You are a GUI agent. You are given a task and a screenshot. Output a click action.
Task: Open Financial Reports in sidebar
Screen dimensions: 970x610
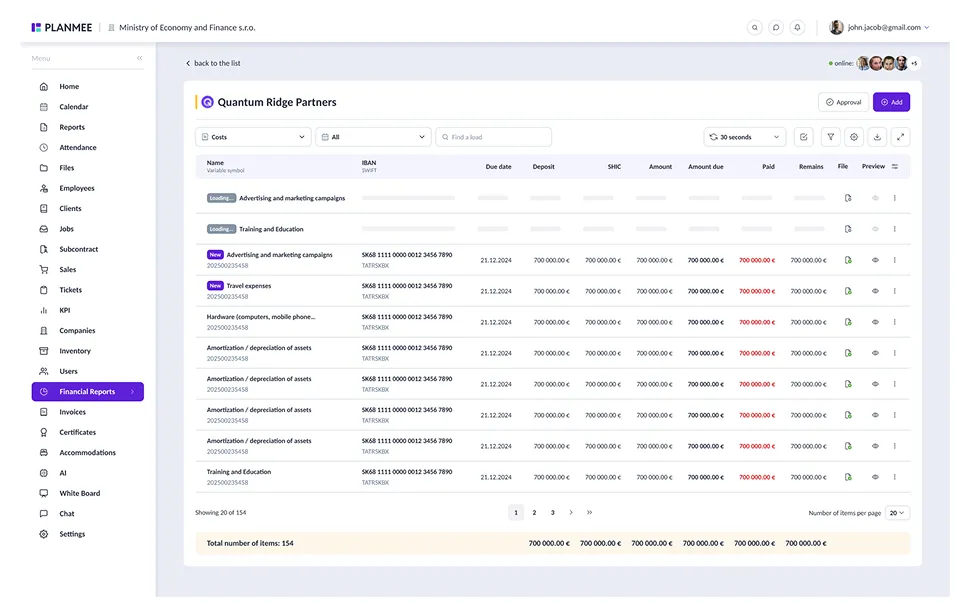click(88, 392)
